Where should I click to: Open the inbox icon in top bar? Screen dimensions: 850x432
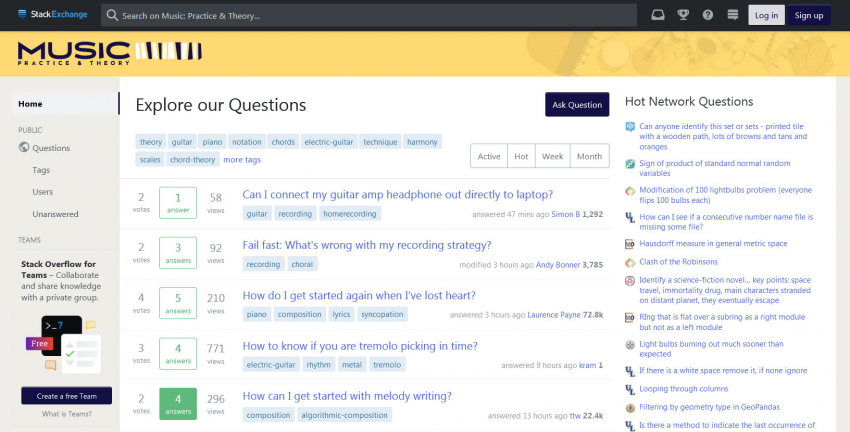click(x=658, y=15)
